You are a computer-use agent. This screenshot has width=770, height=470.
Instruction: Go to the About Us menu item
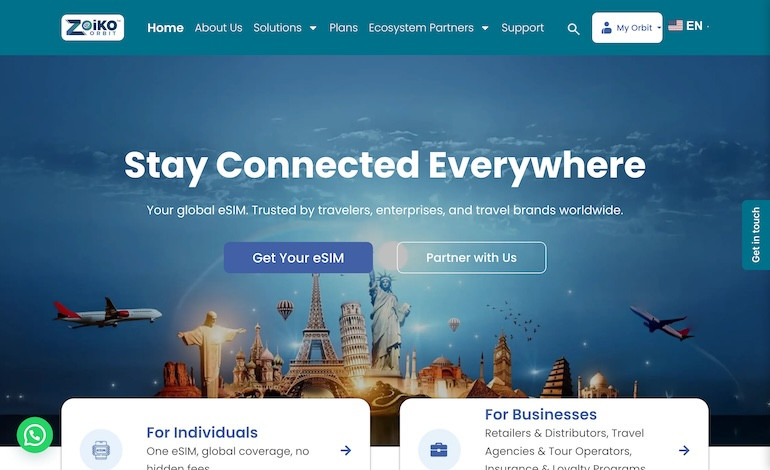tap(219, 28)
